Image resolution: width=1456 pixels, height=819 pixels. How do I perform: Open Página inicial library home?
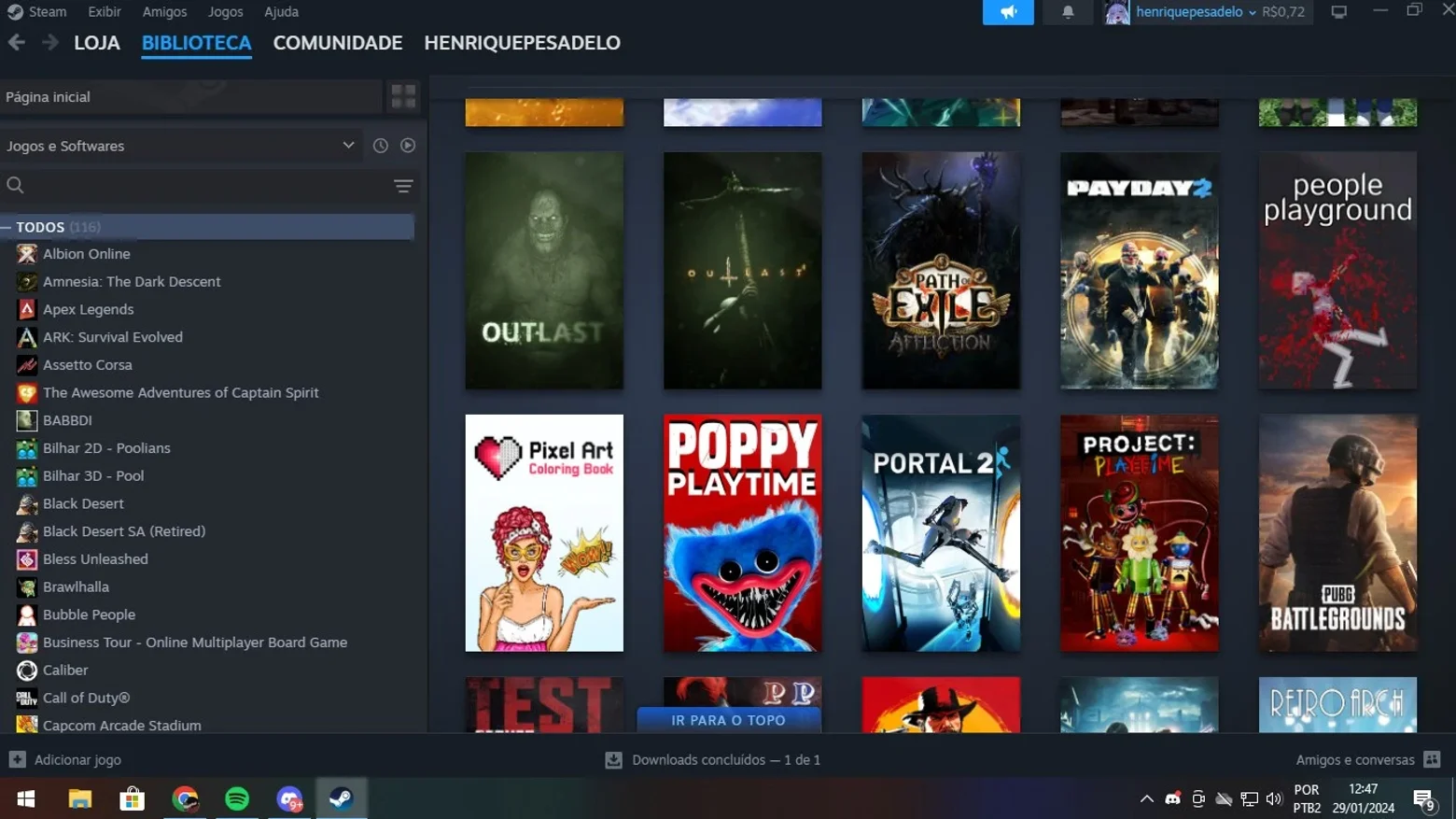pyautogui.click(x=190, y=97)
